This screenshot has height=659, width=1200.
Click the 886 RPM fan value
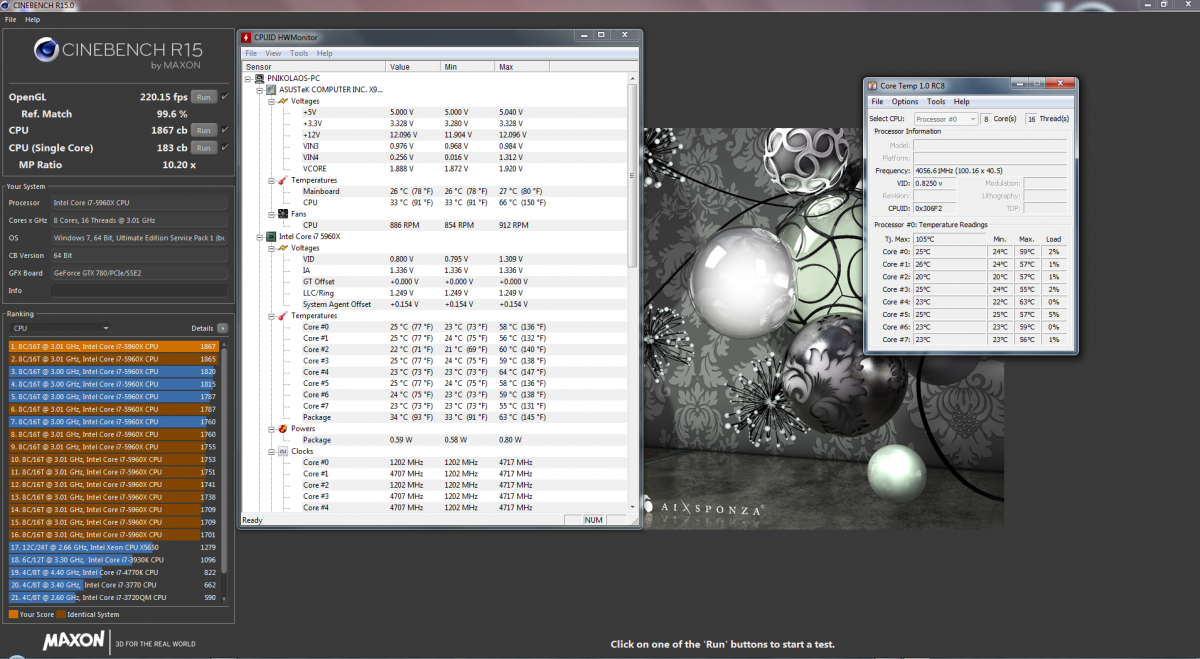pos(403,225)
